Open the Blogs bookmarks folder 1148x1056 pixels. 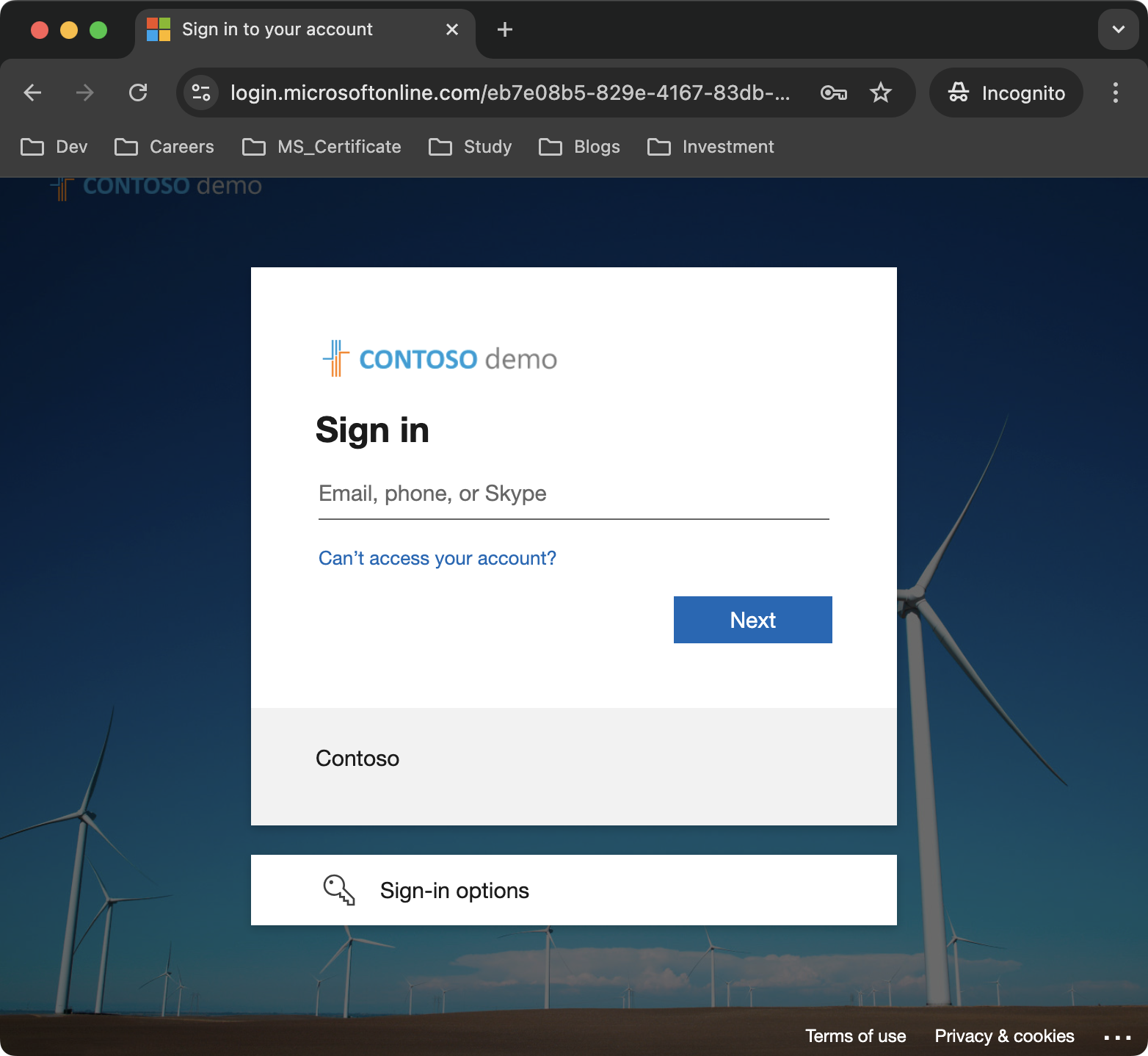(x=580, y=147)
